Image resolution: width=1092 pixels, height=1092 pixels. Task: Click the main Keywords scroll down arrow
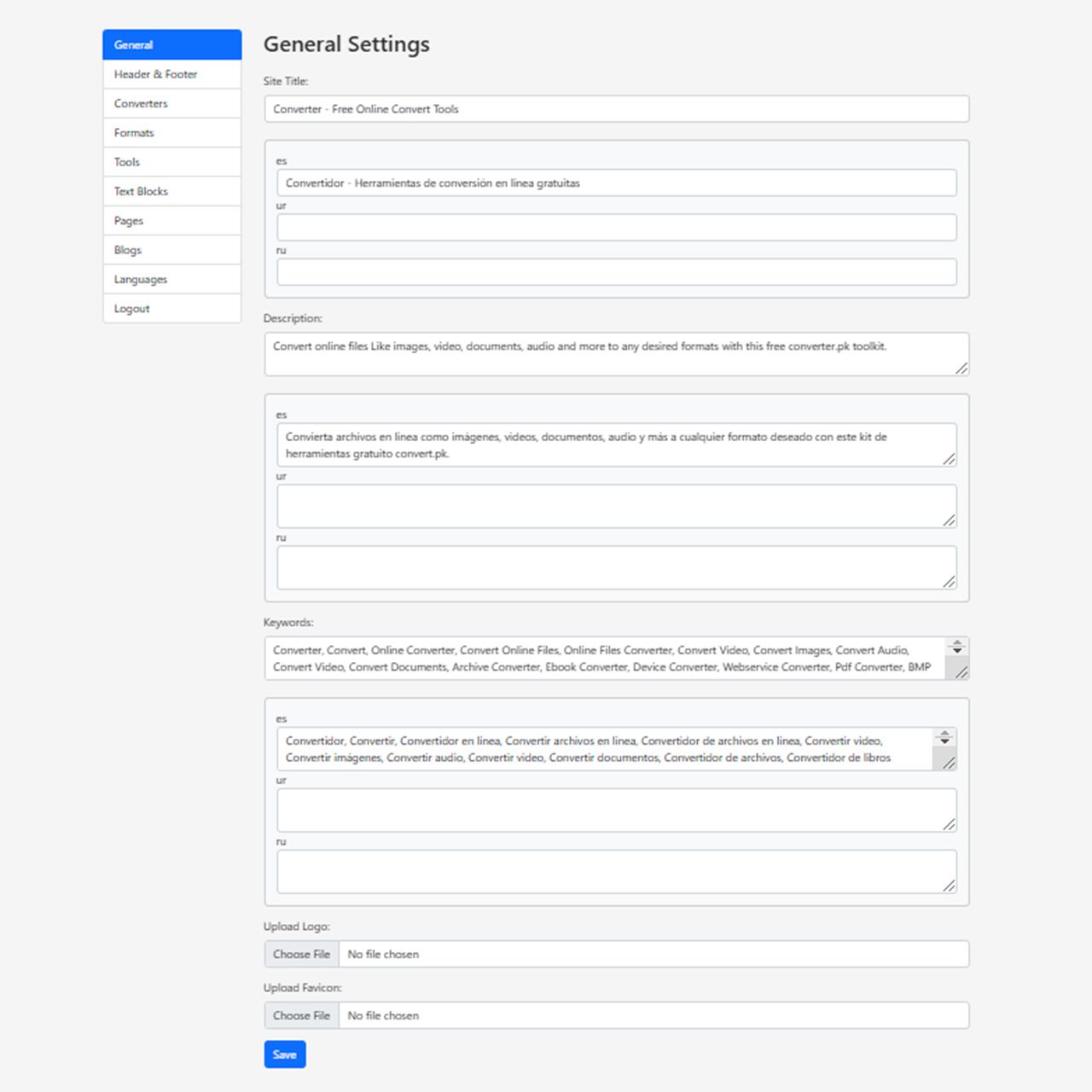click(x=957, y=651)
